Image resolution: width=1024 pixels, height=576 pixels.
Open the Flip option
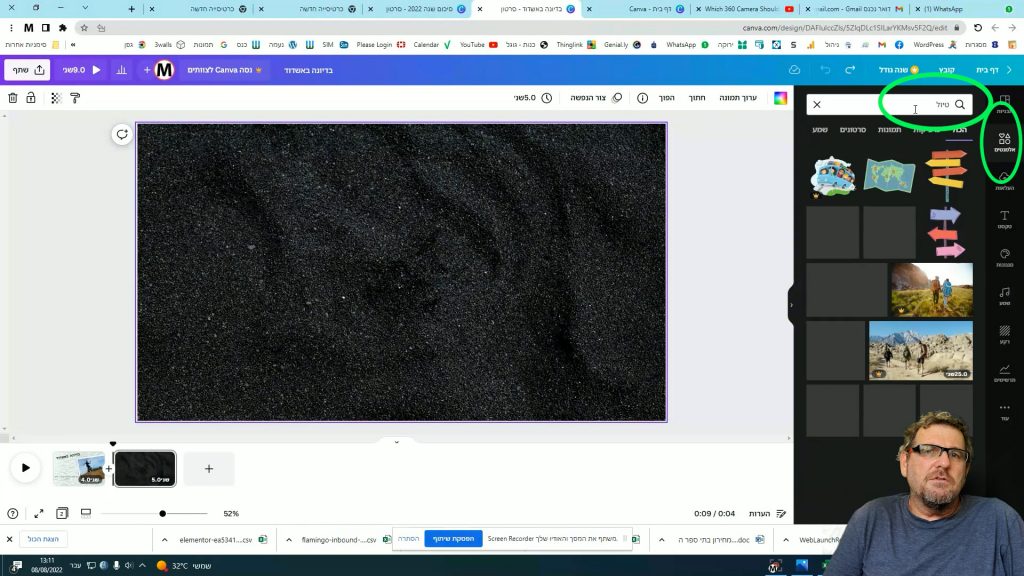(667, 98)
